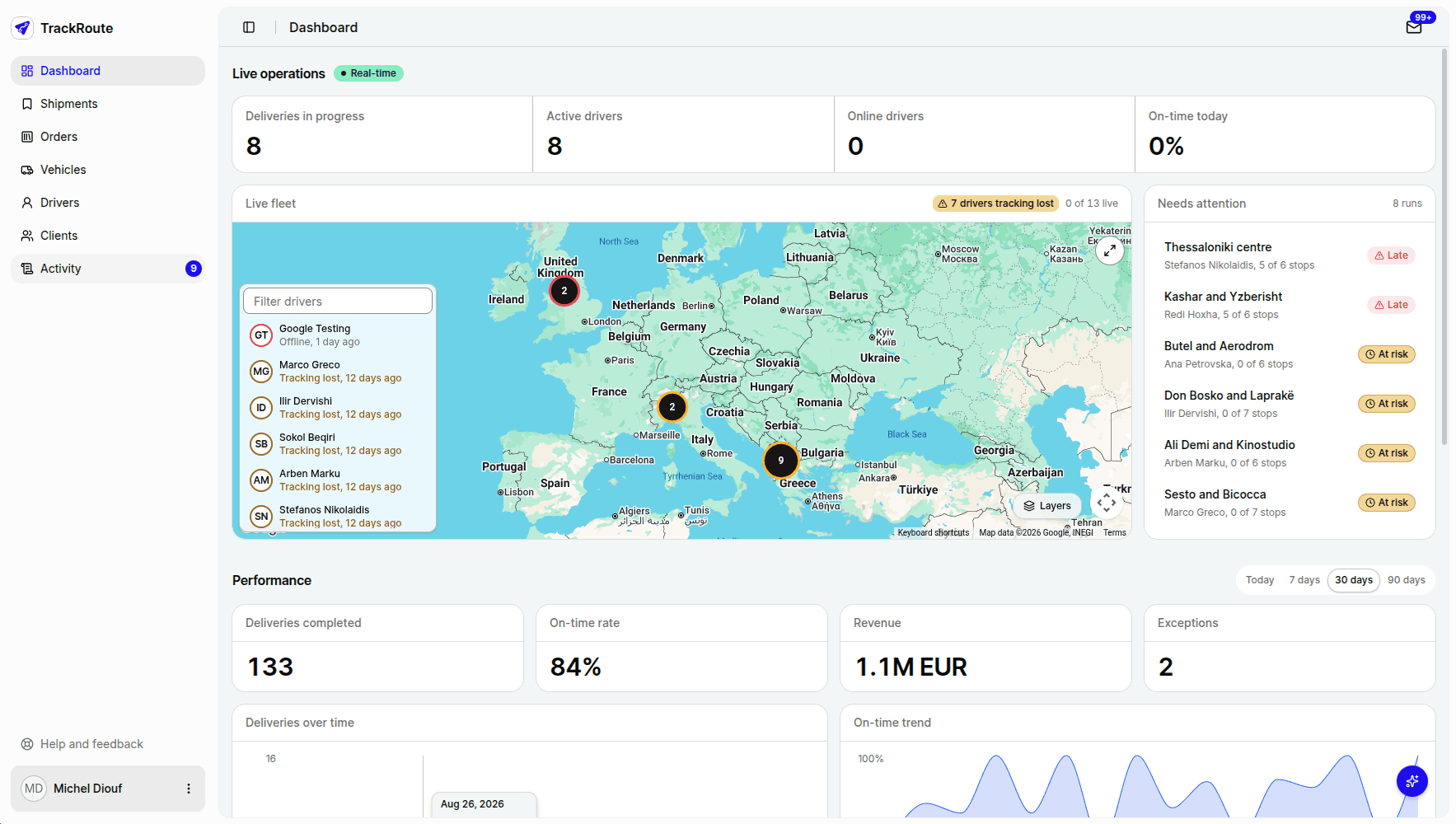Open the Thessaloniki centre run
The height and width of the screenshot is (824, 1456).
[1290, 255]
